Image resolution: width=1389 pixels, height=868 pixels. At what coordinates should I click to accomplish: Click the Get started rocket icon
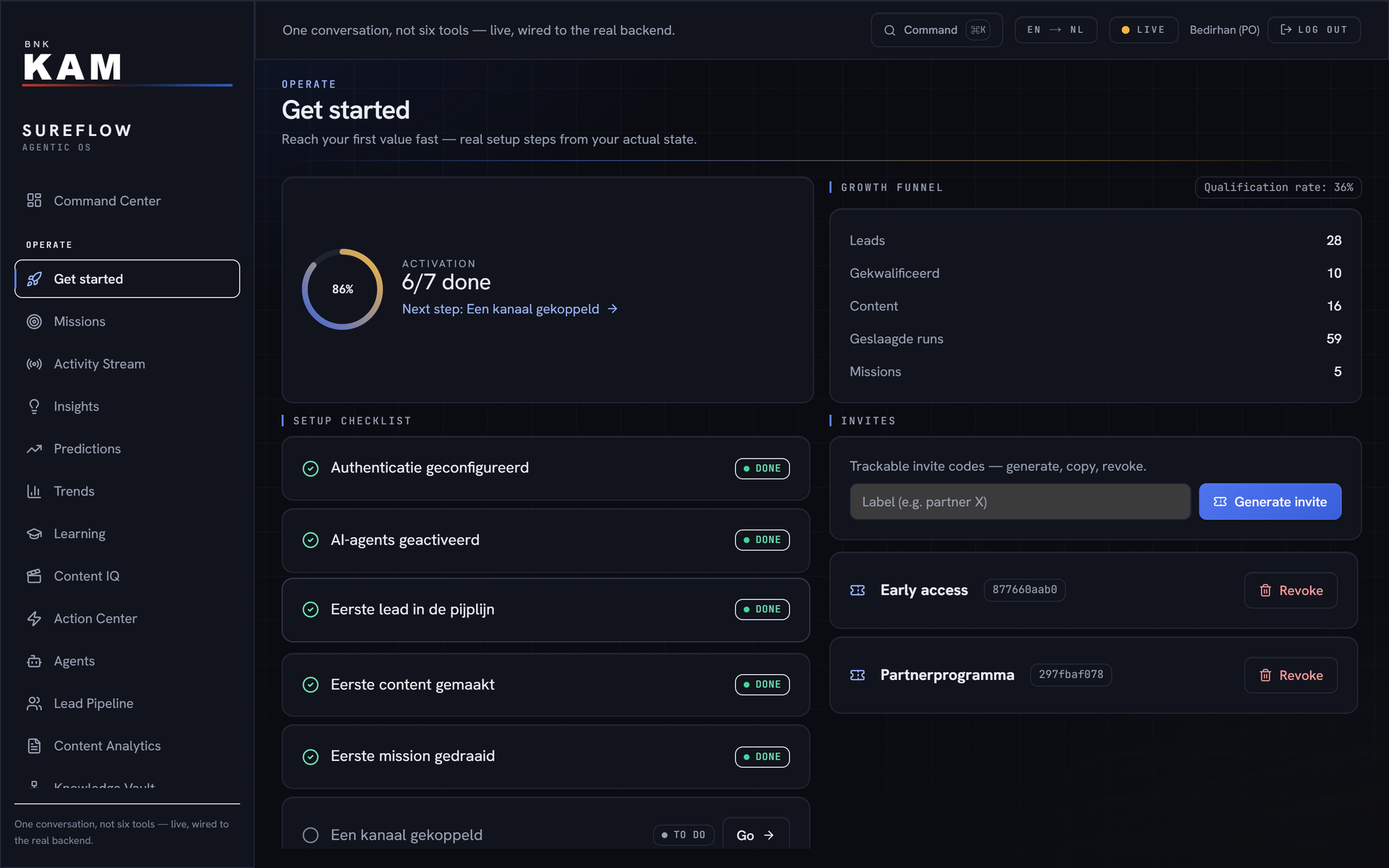pyautogui.click(x=34, y=279)
